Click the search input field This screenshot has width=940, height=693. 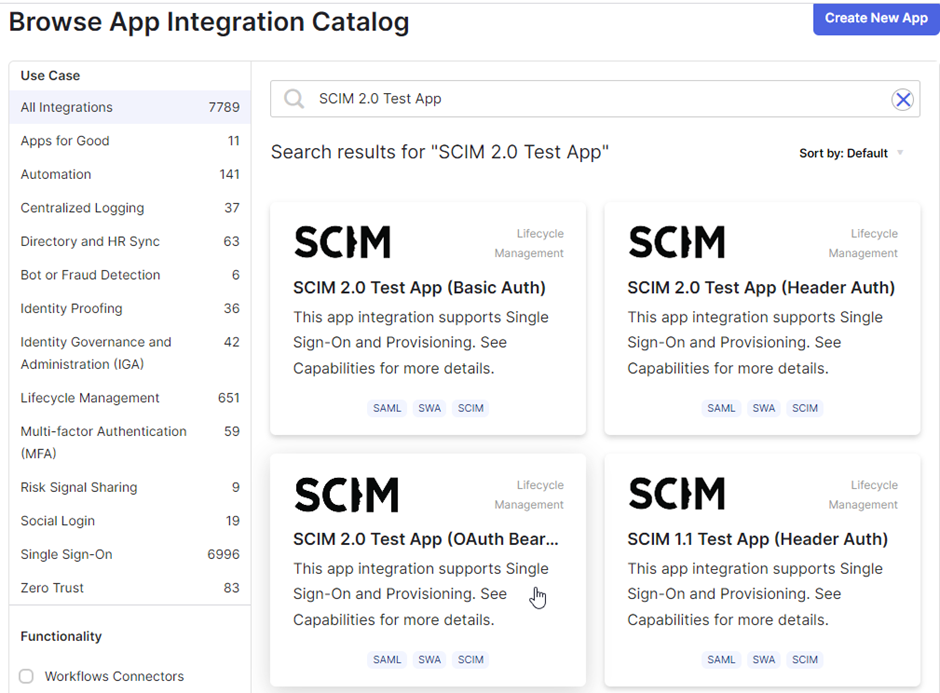[595, 99]
